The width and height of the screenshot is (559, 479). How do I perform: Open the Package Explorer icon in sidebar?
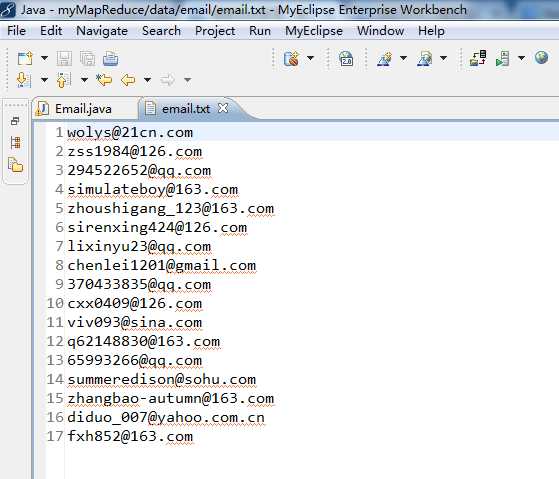click(15, 165)
